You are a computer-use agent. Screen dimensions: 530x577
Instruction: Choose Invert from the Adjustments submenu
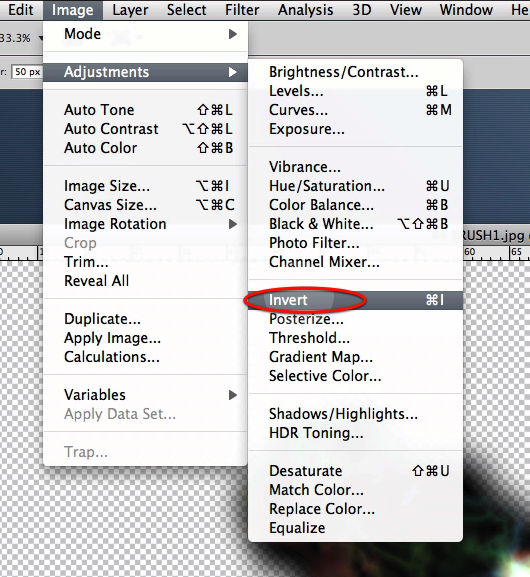tap(355, 300)
